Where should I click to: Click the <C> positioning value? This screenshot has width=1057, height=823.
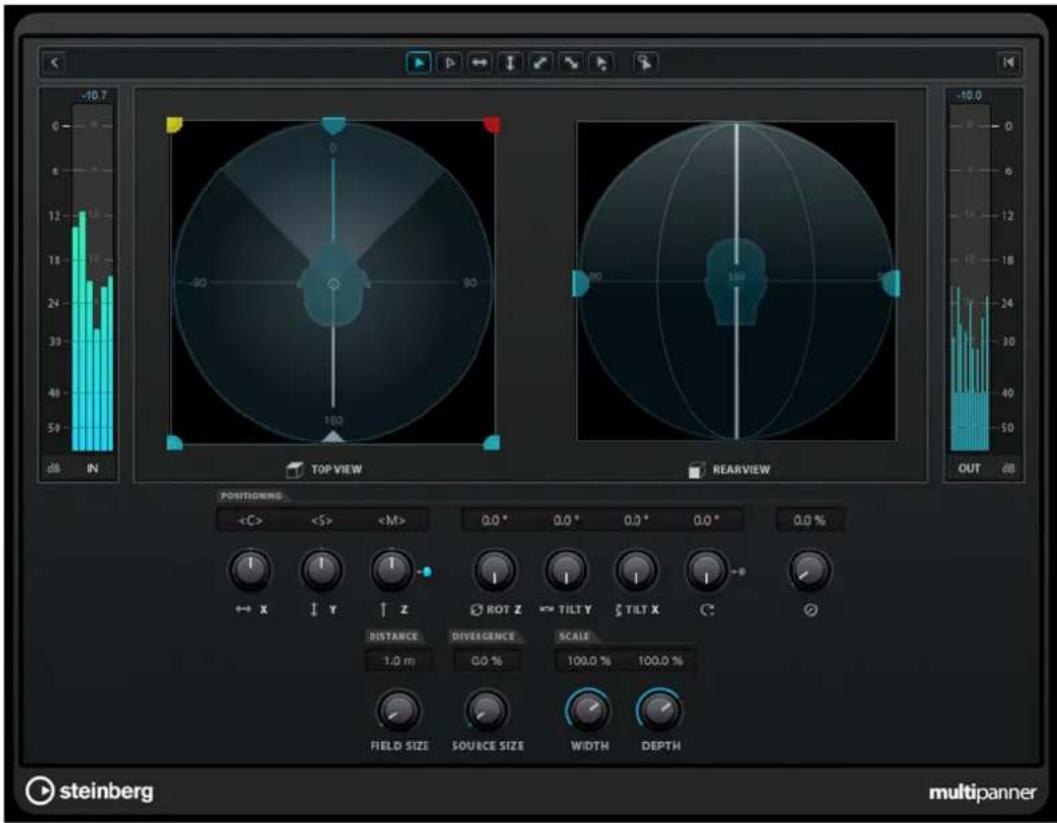[x=251, y=520]
